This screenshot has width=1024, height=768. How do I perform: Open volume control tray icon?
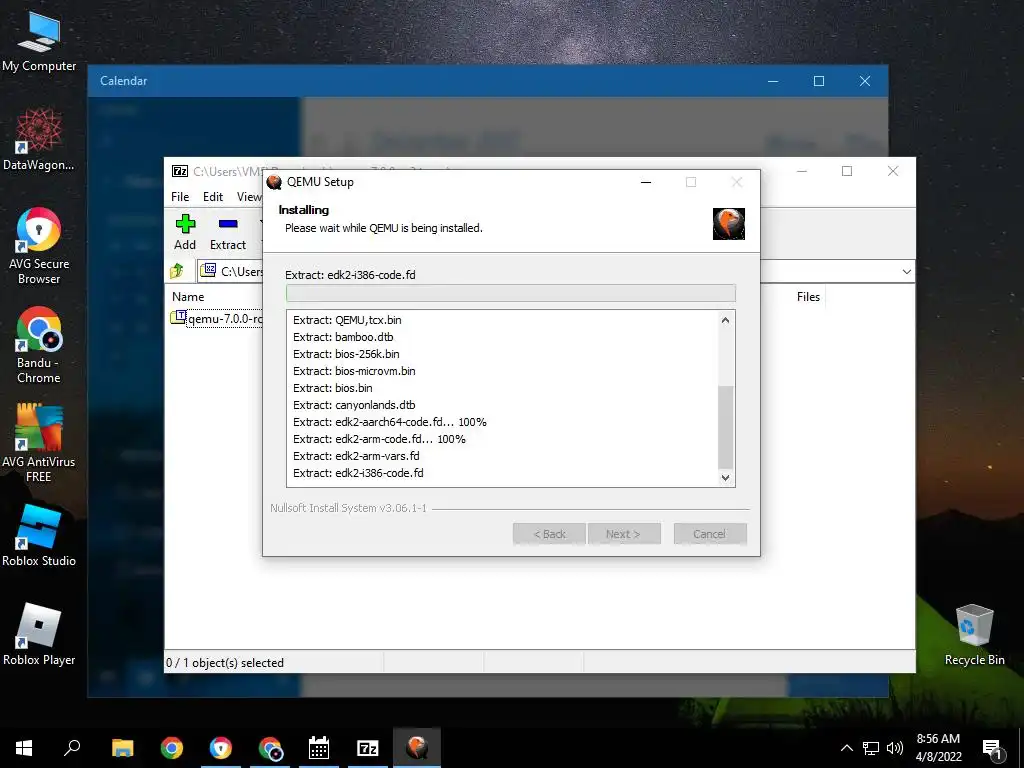tap(894, 748)
